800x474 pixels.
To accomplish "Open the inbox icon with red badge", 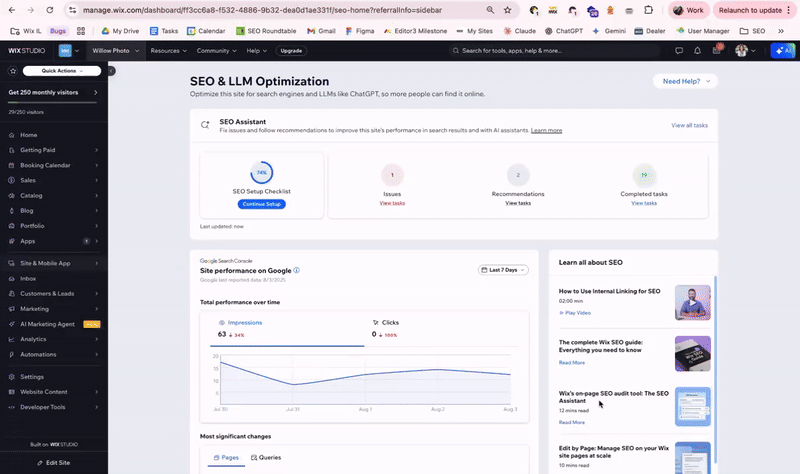I will tap(717, 50).
